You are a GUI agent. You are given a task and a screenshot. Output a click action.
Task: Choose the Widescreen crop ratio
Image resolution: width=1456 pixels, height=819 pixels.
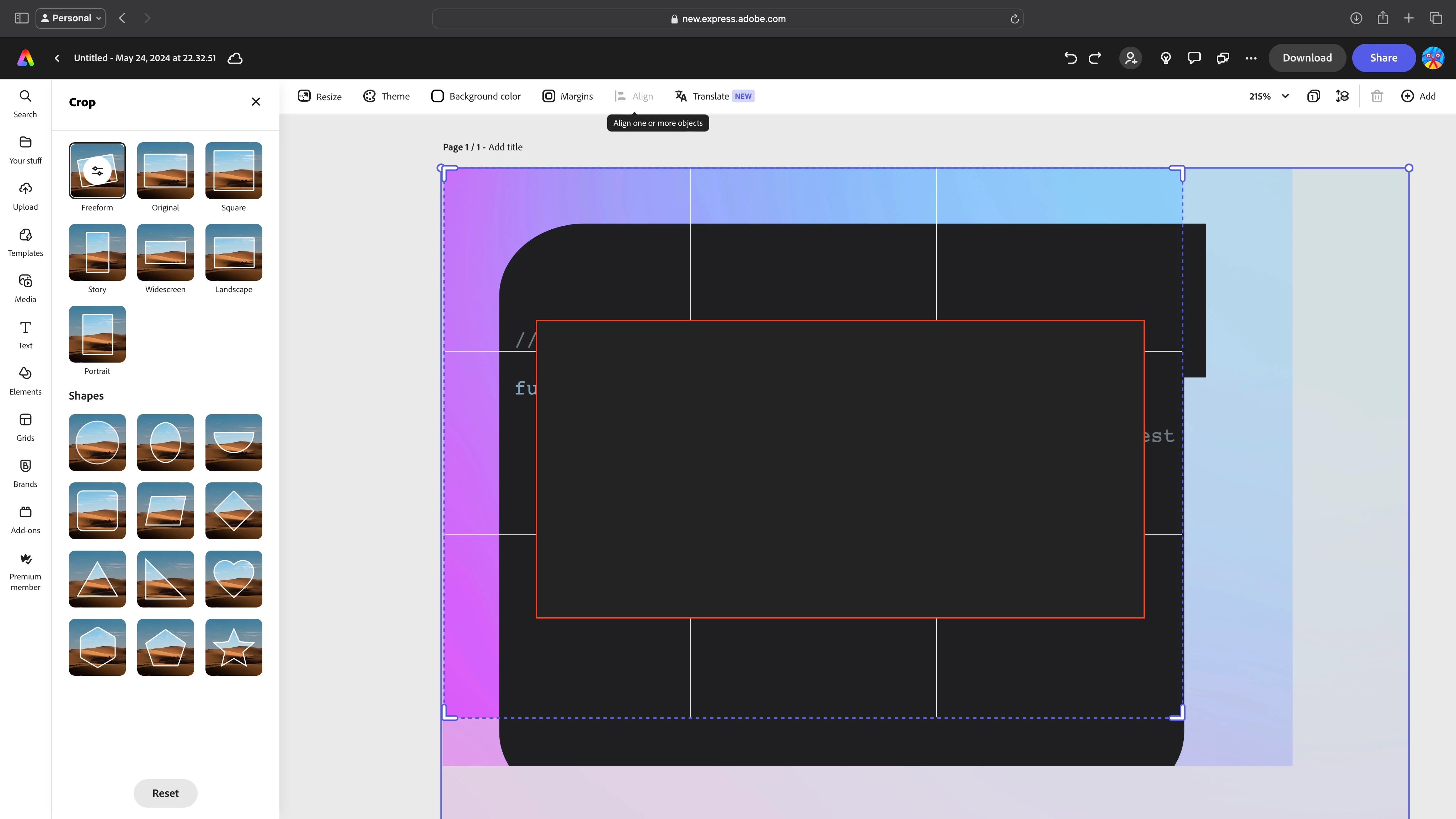click(x=165, y=252)
